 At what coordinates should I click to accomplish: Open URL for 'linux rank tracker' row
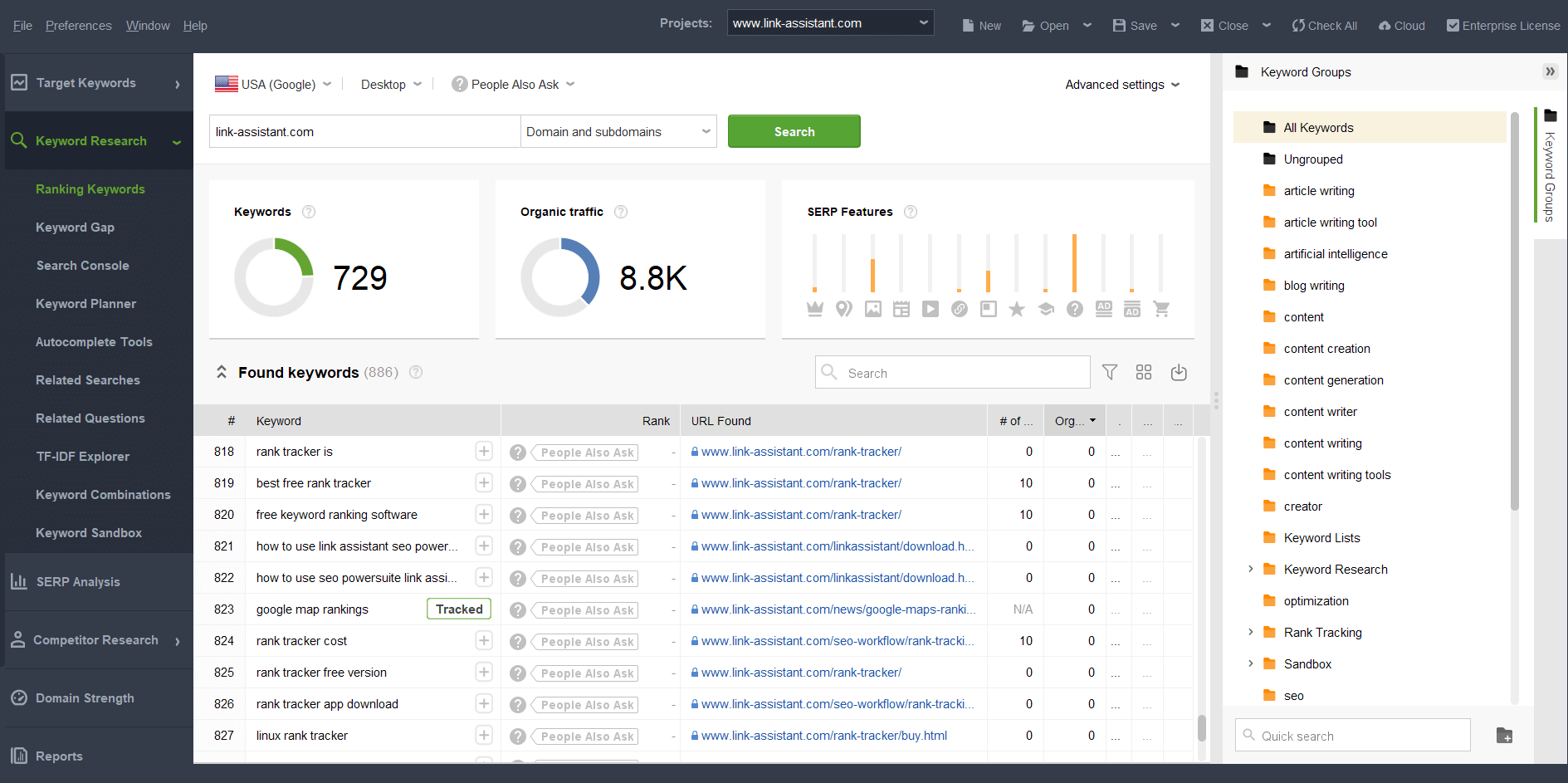point(823,735)
